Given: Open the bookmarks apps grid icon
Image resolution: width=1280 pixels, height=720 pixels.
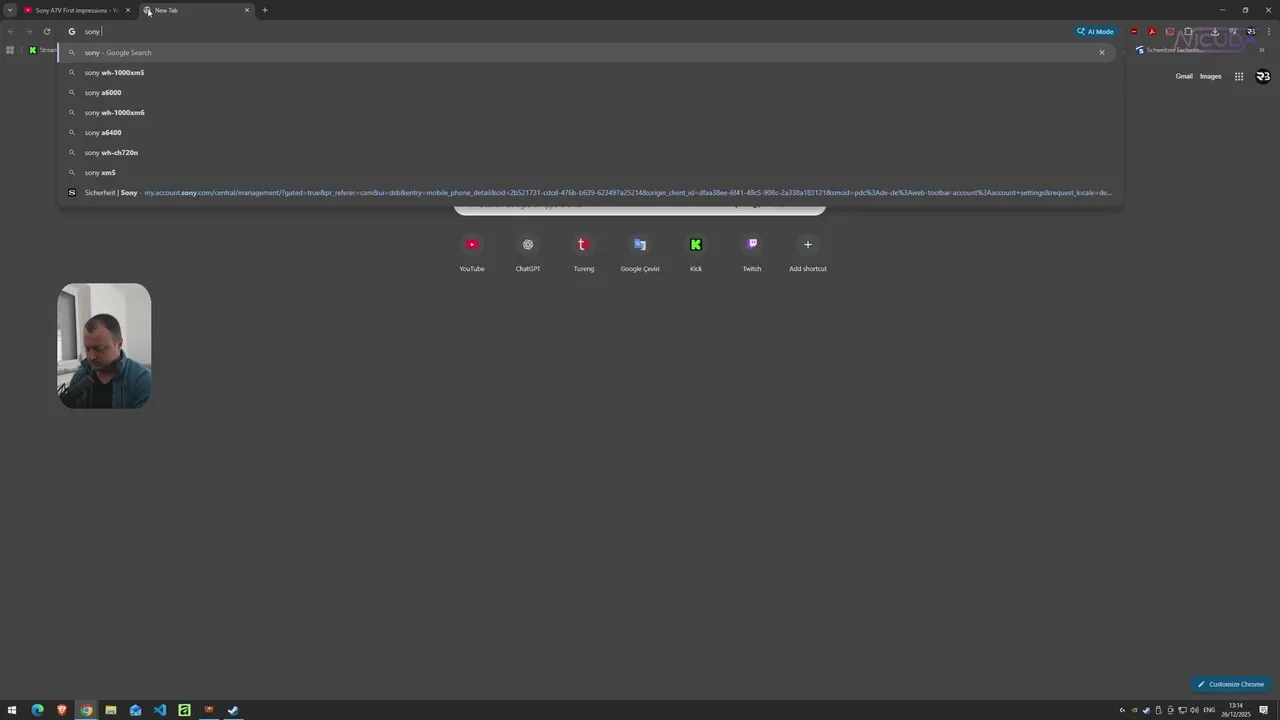Looking at the screenshot, I should pos(10,50).
